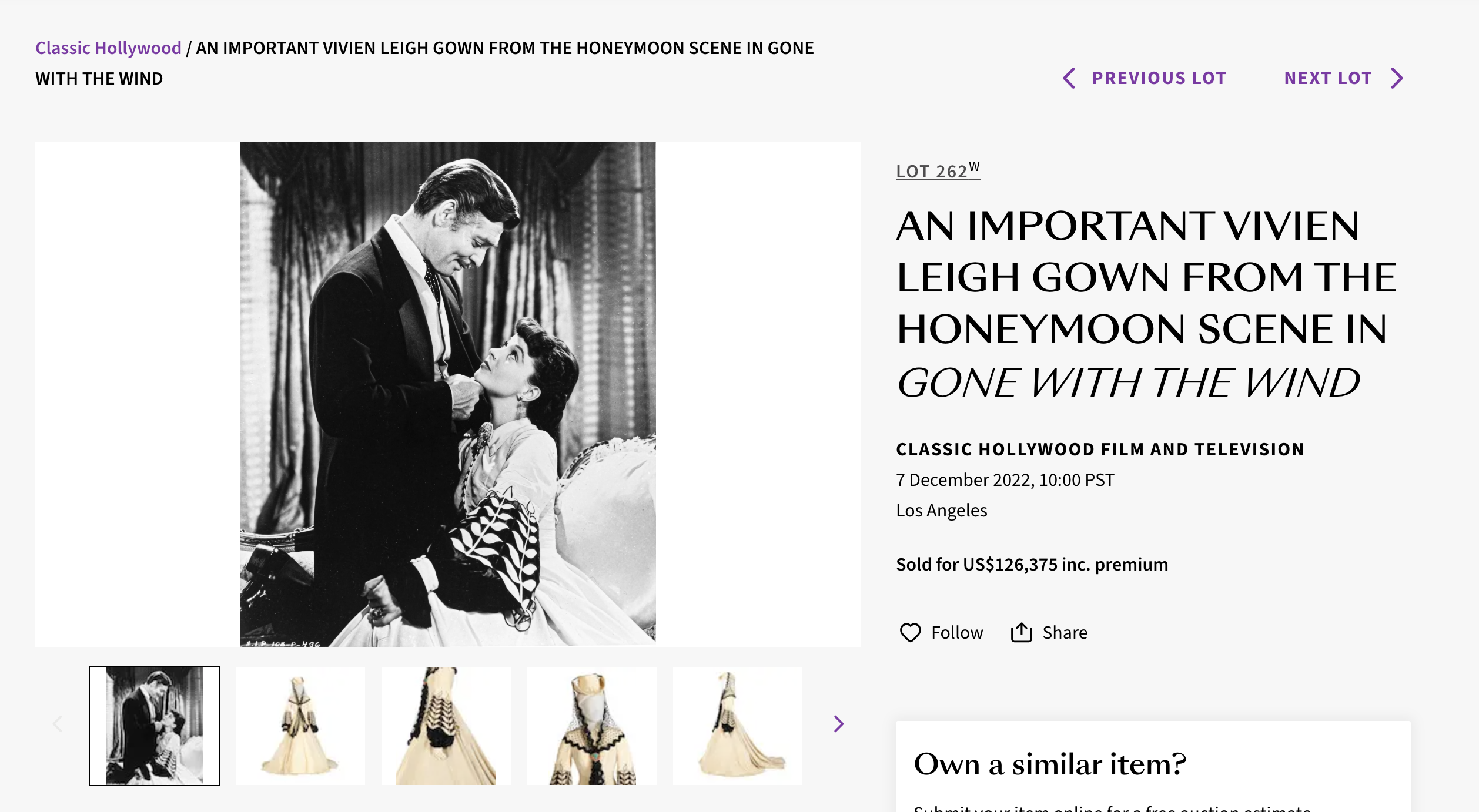
Task: Go to the Next Lot
Action: [x=1328, y=78]
